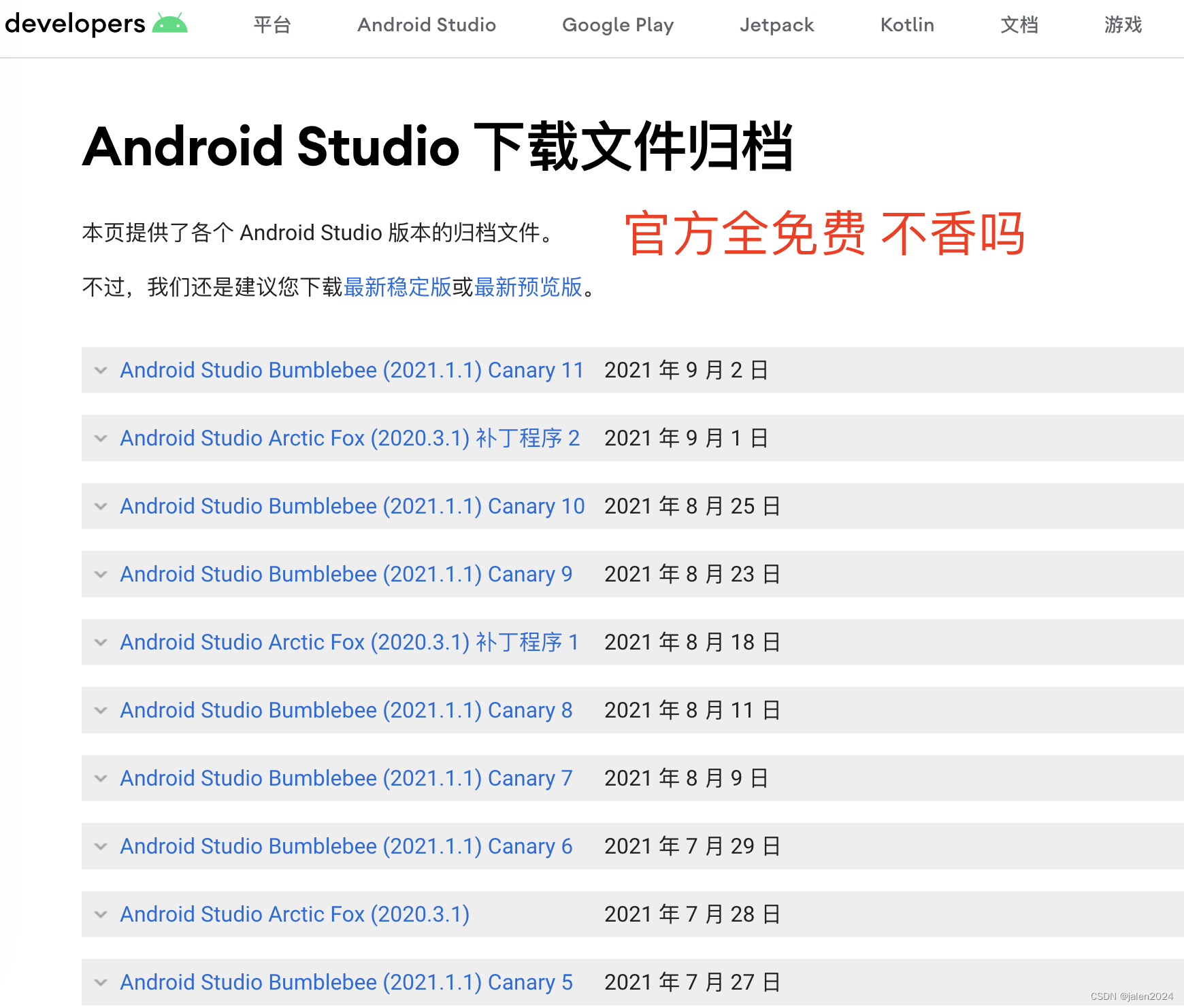Click the Android developers logo
The height and width of the screenshot is (1008, 1184).
click(96, 24)
